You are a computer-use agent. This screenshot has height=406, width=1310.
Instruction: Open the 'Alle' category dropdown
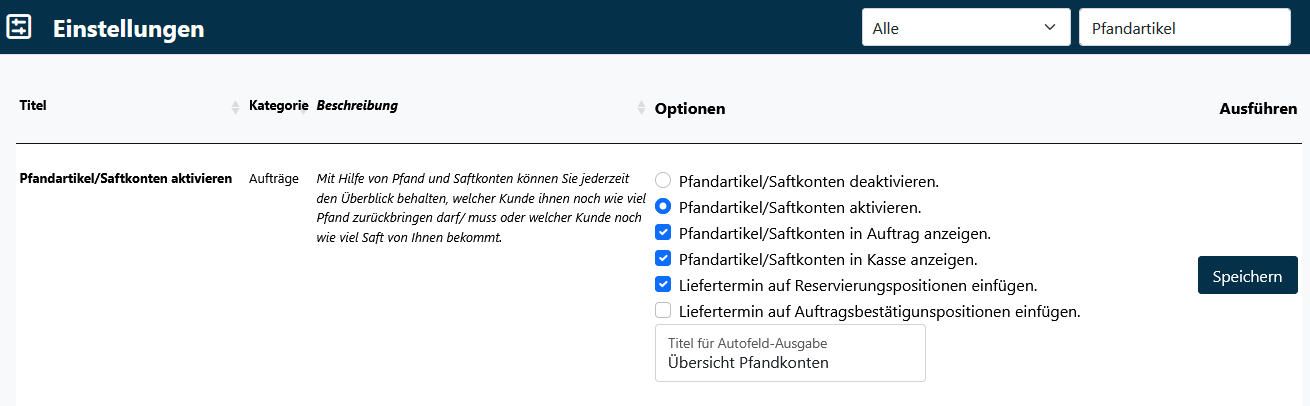pyautogui.click(x=965, y=28)
